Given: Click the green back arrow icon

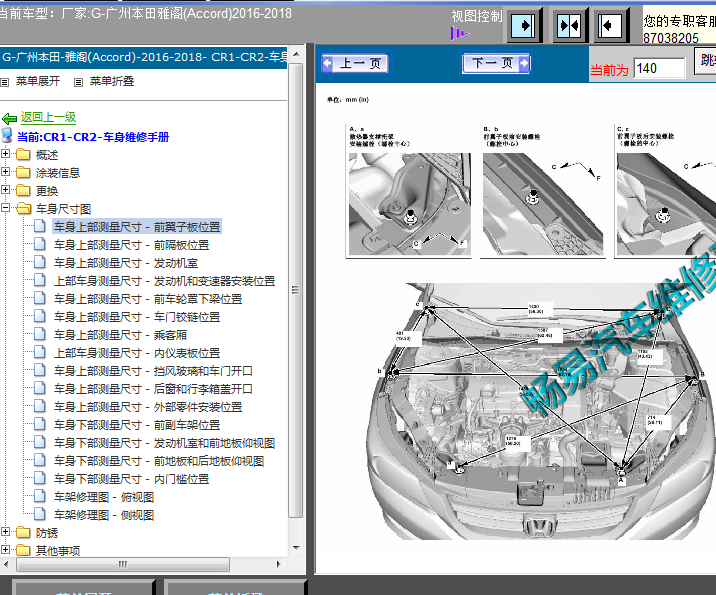Looking at the screenshot, I should (x=9, y=119).
